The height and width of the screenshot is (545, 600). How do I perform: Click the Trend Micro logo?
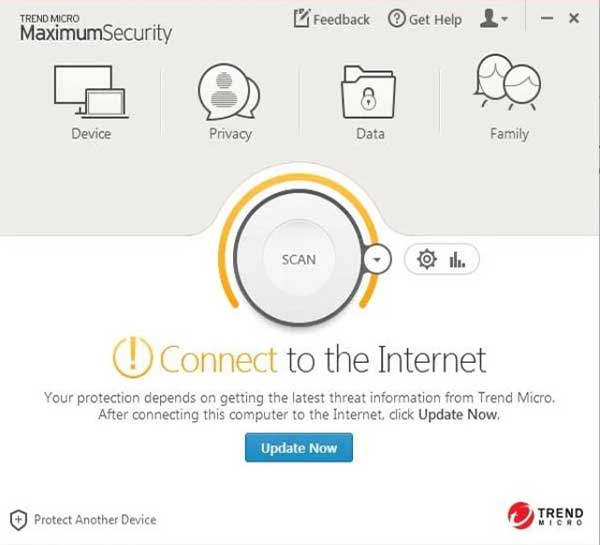[546, 516]
